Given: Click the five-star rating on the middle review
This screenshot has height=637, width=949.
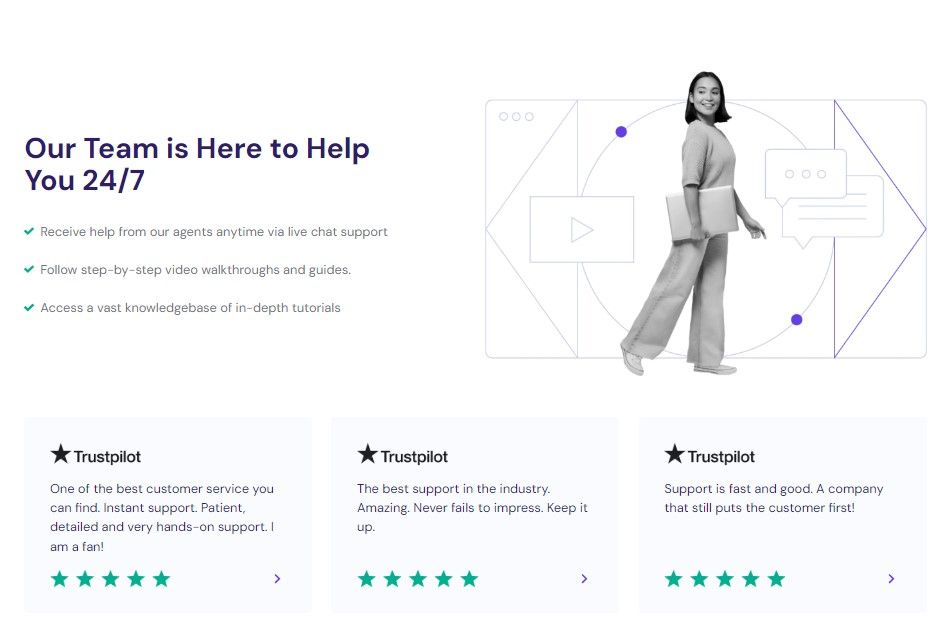Looking at the screenshot, I should coord(418,578).
